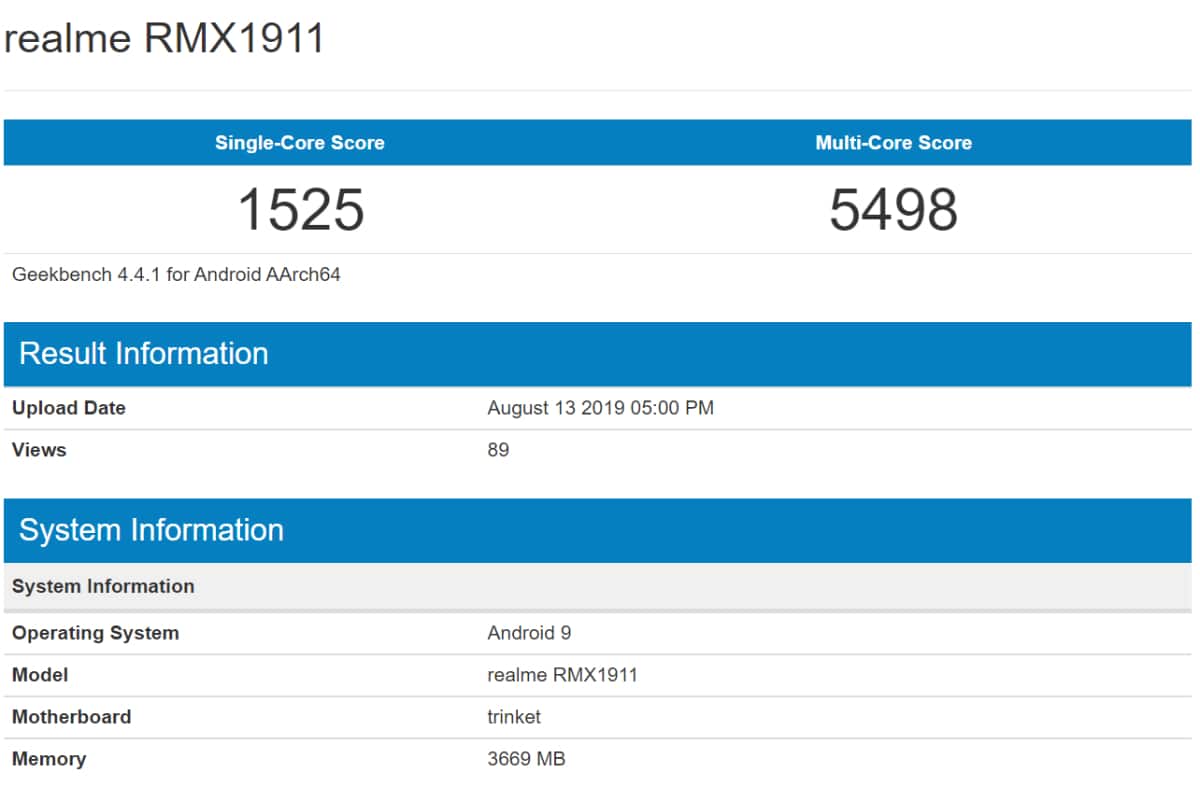Image resolution: width=1200 pixels, height=800 pixels.
Task: Click the upload date August 13 2019
Action: pyautogui.click(x=600, y=408)
